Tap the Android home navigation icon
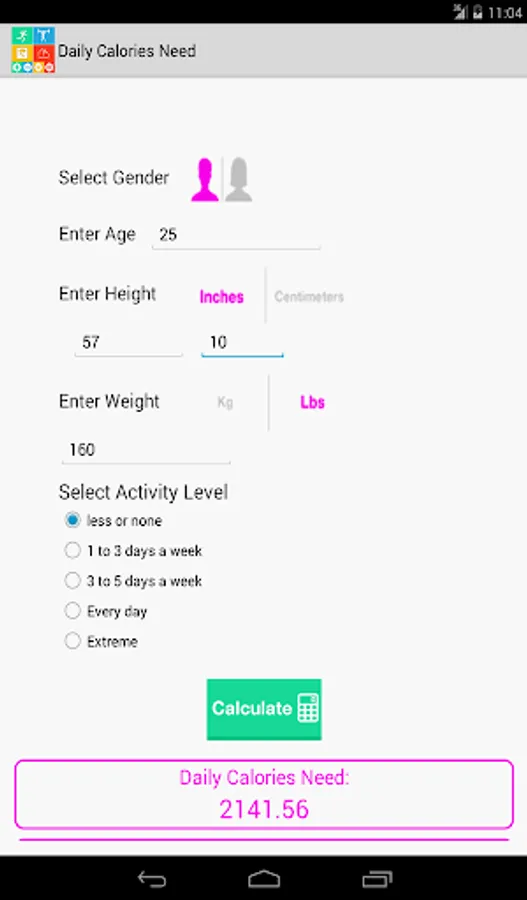527x900 pixels. [x=264, y=879]
